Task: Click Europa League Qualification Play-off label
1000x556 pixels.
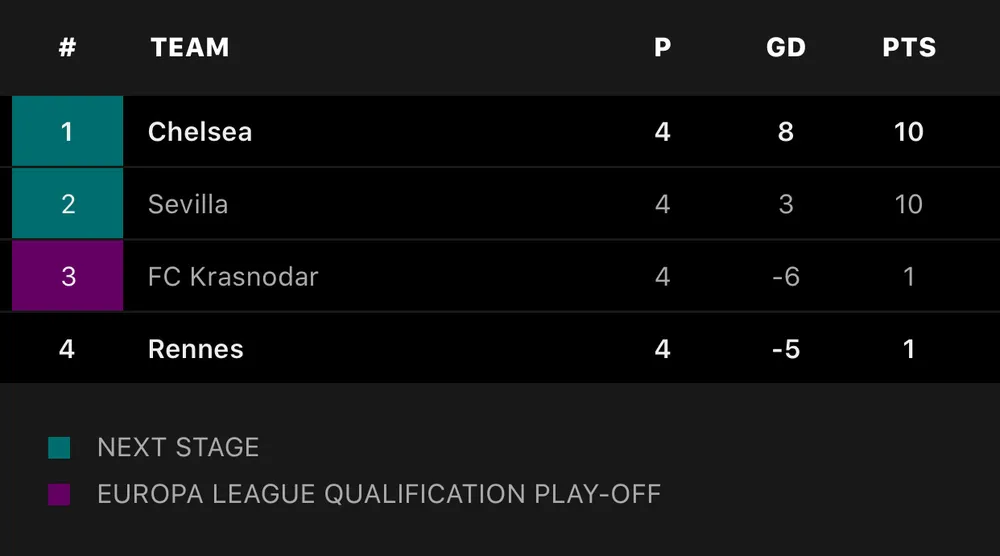Action: 379,494
